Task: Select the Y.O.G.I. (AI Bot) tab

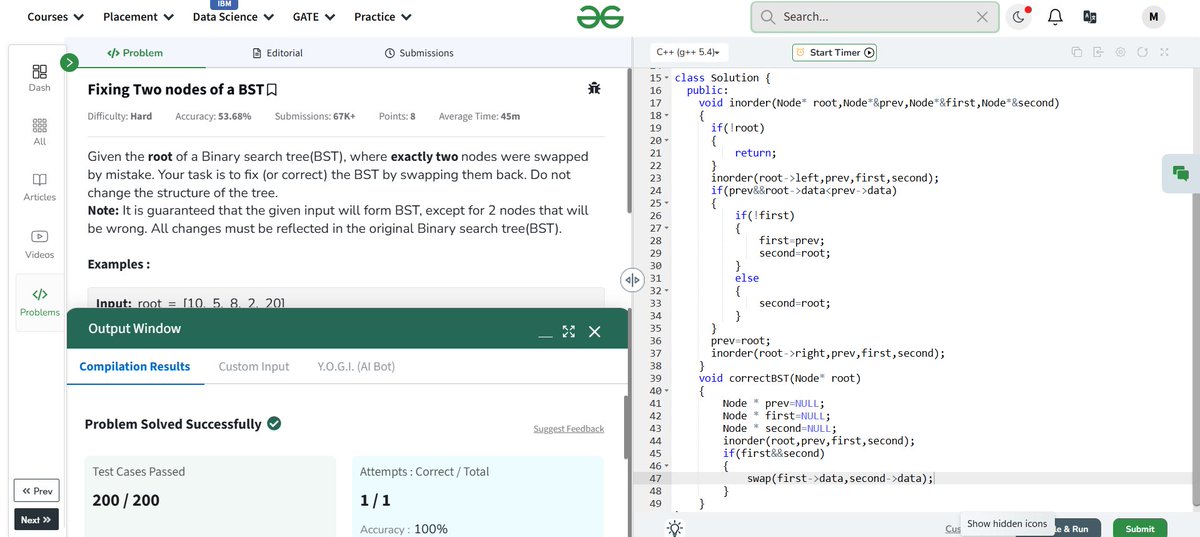Action: tap(356, 367)
